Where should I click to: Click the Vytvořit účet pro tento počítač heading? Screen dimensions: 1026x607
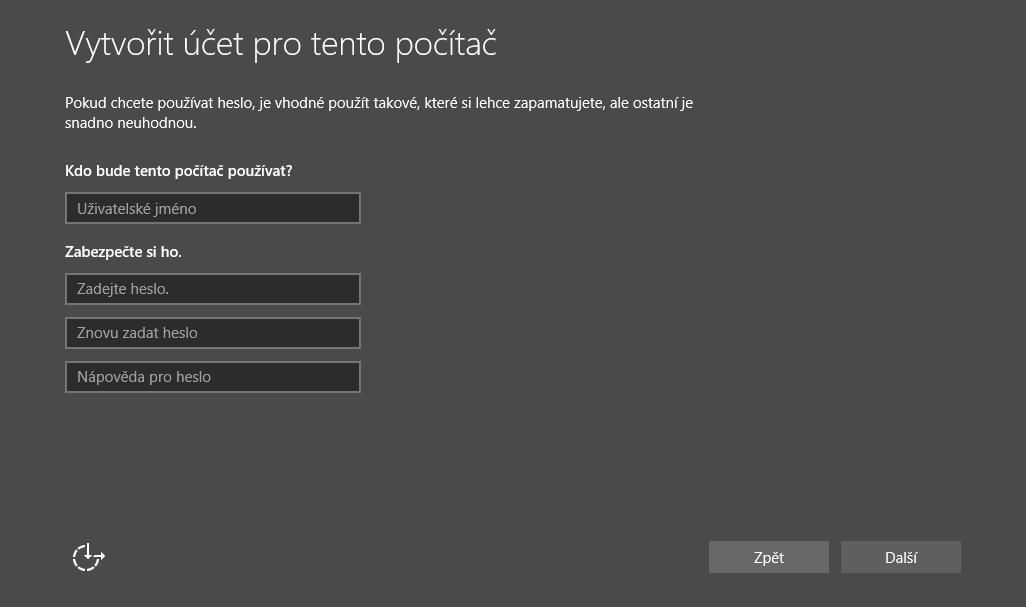[x=281, y=44]
